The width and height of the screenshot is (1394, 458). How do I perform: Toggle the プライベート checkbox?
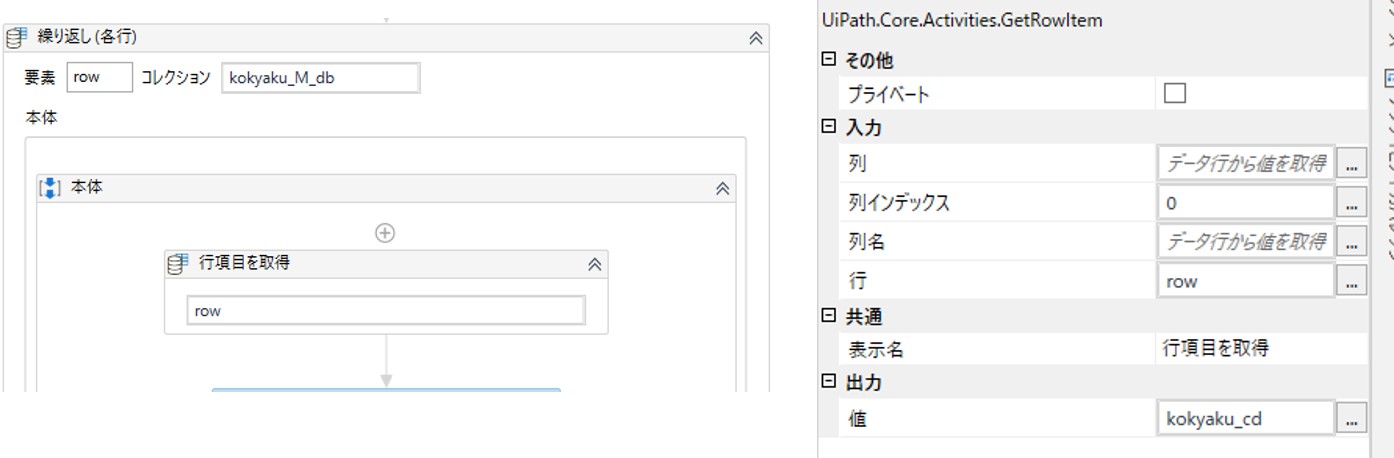1175,94
